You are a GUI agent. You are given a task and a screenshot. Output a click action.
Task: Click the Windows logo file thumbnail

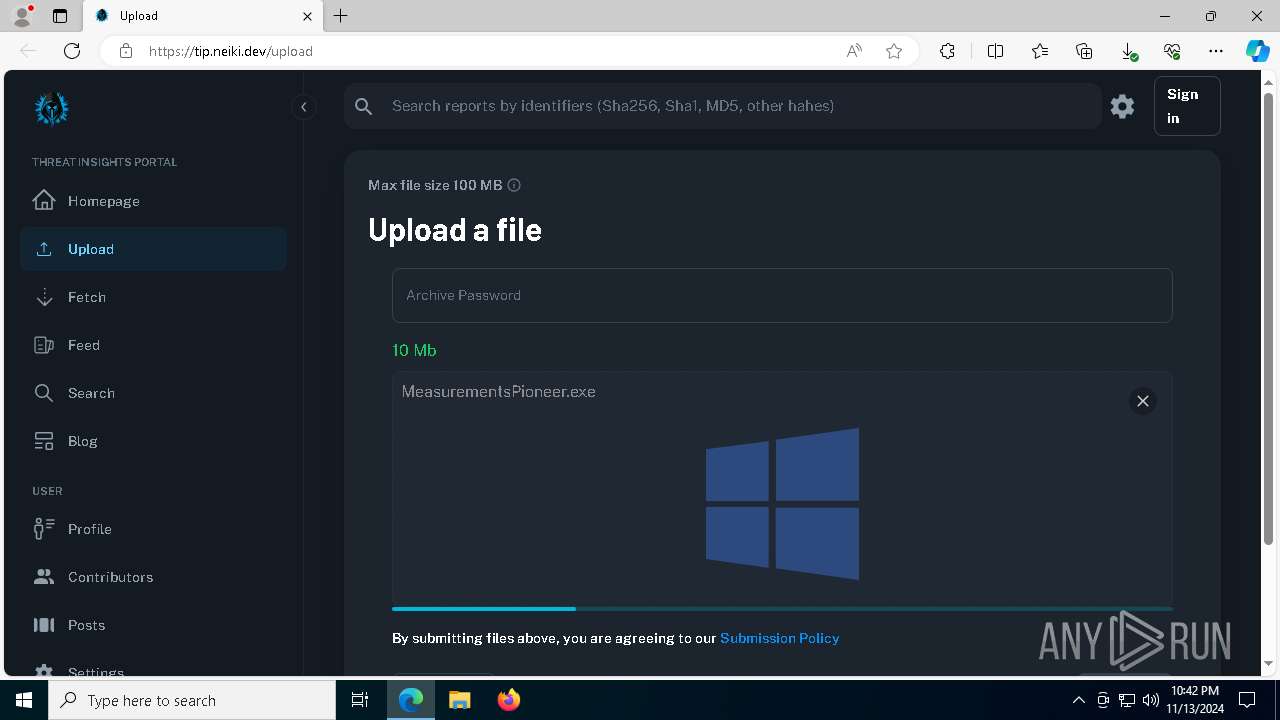[782, 503]
